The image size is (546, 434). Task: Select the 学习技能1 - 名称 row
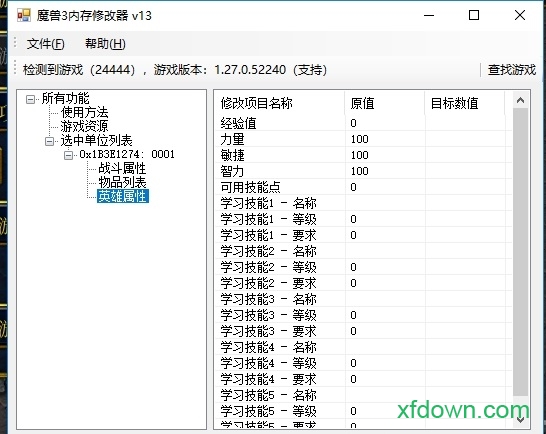364,203
